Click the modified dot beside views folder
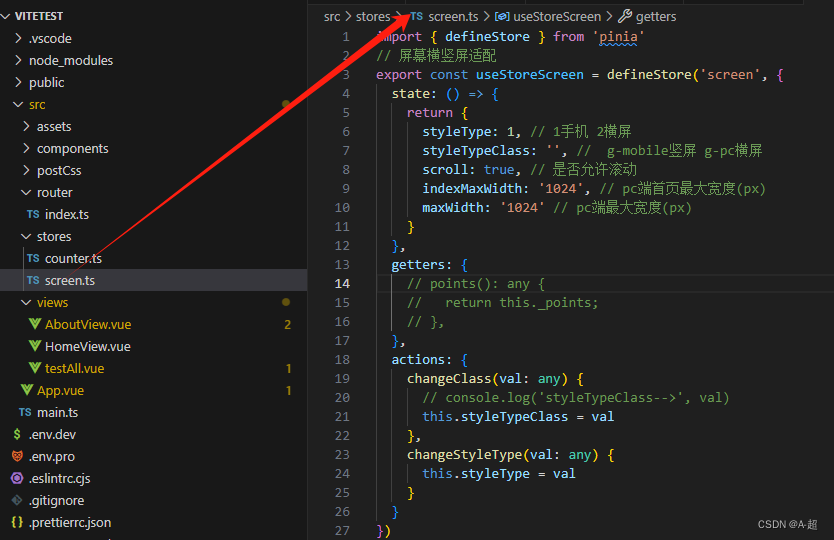834x540 pixels. 286,302
